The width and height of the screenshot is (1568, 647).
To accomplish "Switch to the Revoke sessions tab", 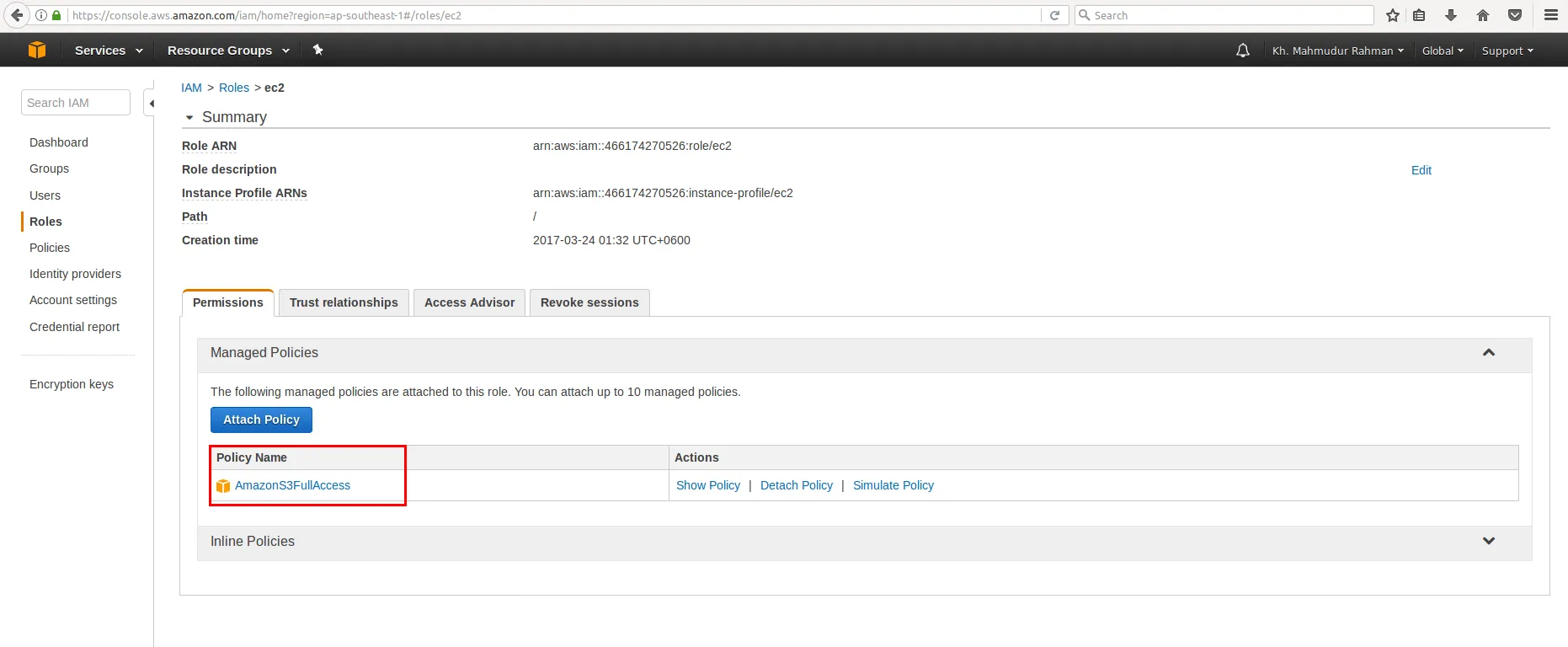I will [x=589, y=302].
